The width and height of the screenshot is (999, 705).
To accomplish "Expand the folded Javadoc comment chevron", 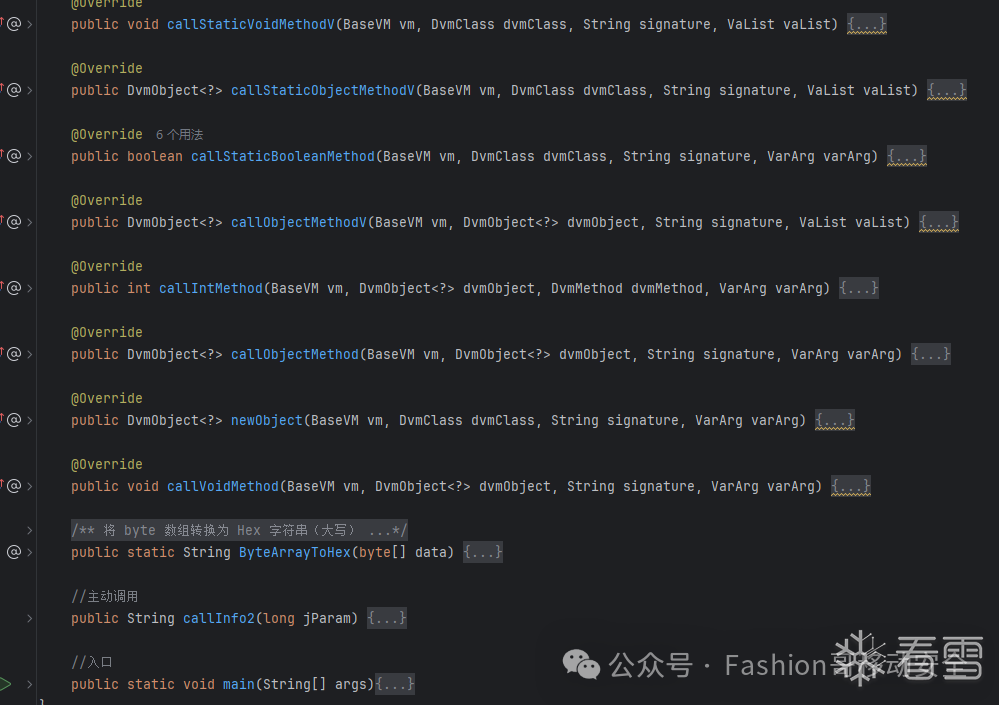I will pyautogui.click(x=29, y=530).
